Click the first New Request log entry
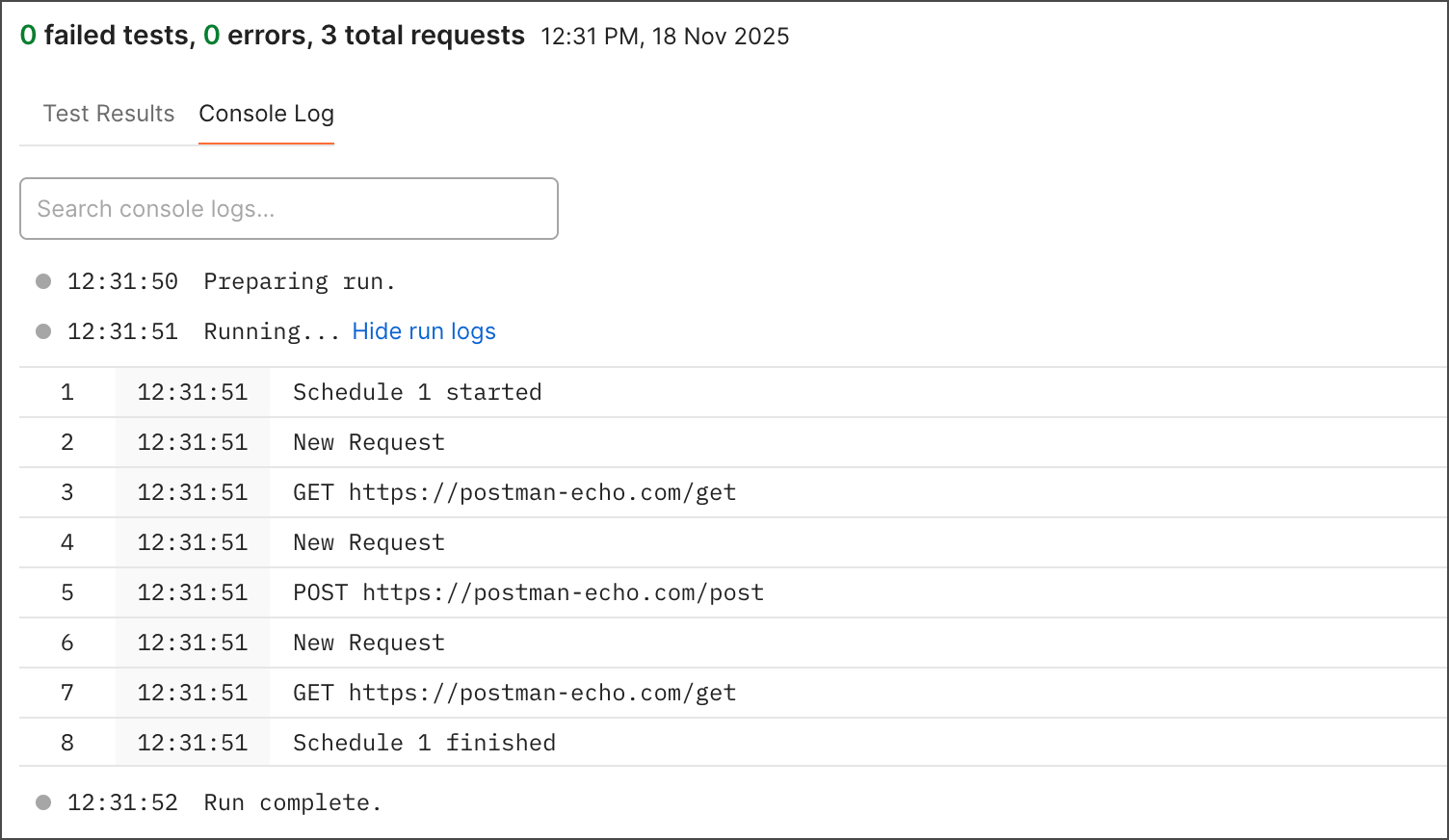The image size is (1449, 840). (368, 442)
